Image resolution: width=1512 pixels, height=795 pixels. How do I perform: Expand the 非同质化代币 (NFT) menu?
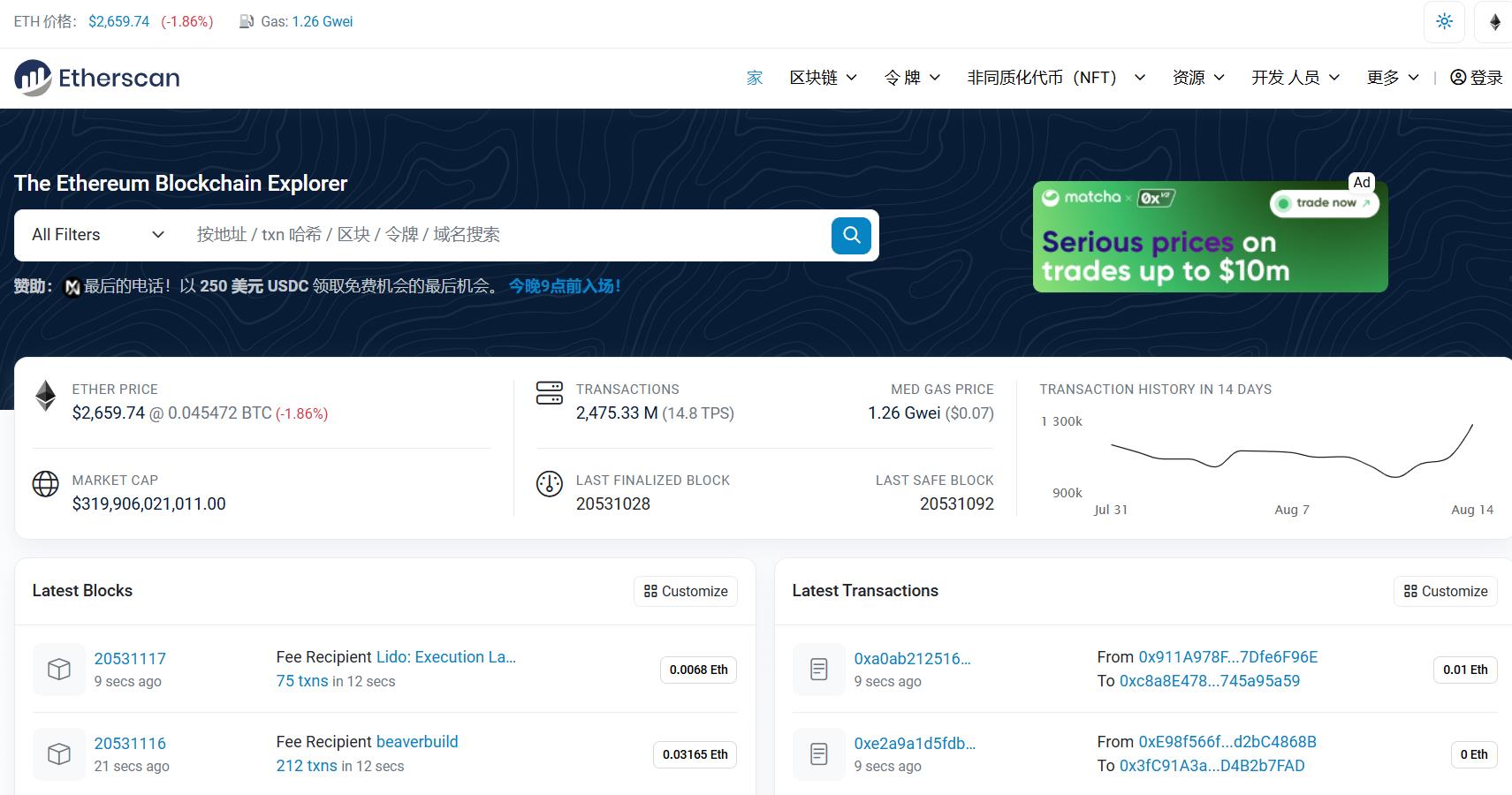pyautogui.click(x=1056, y=78)
